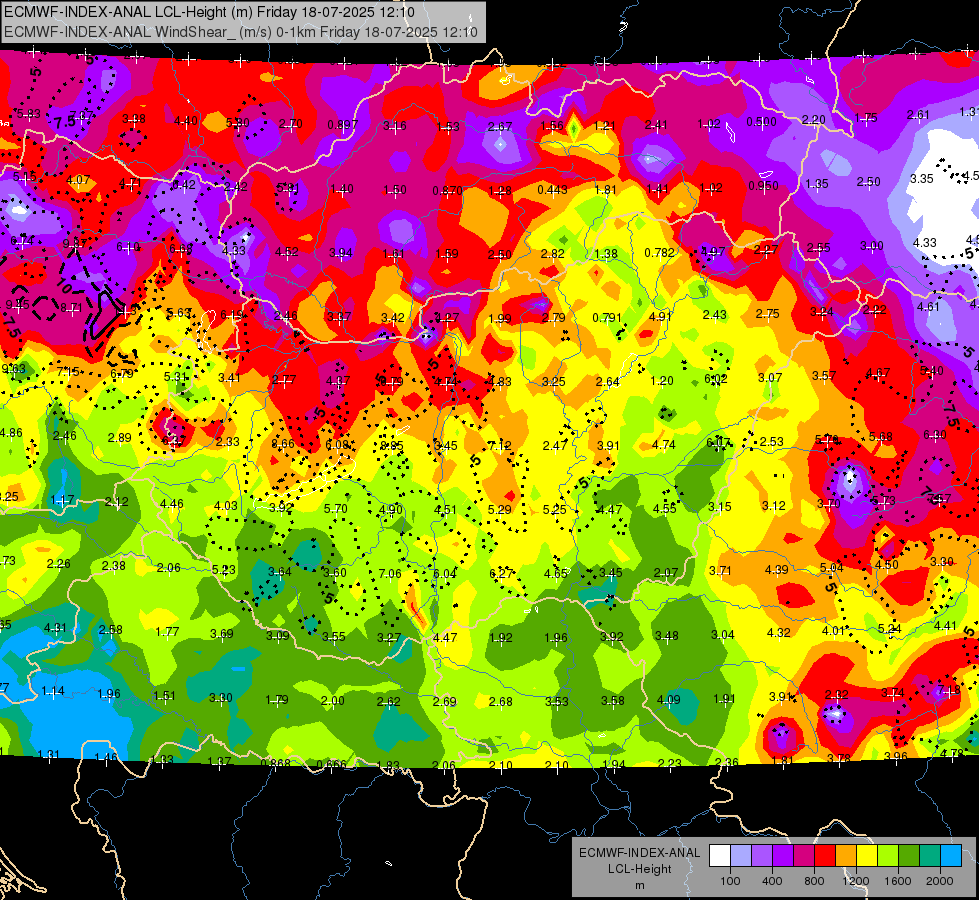Screen dimensions: 979x900
Task: Click the 100 legend scale label
Action: click(x=730, y=881)
